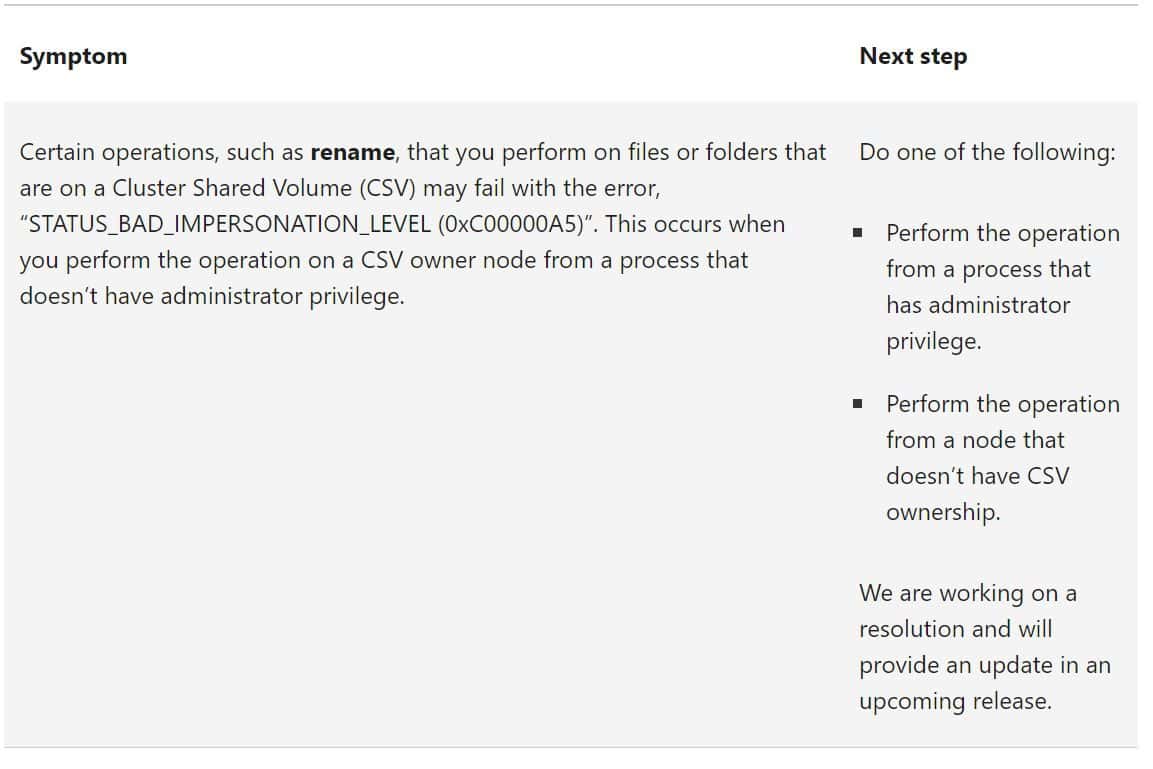The width and height of the screenshot is (1153, 769).
Task: Click 'has administrator privilege' bullet text
Action: pos(978,323)
